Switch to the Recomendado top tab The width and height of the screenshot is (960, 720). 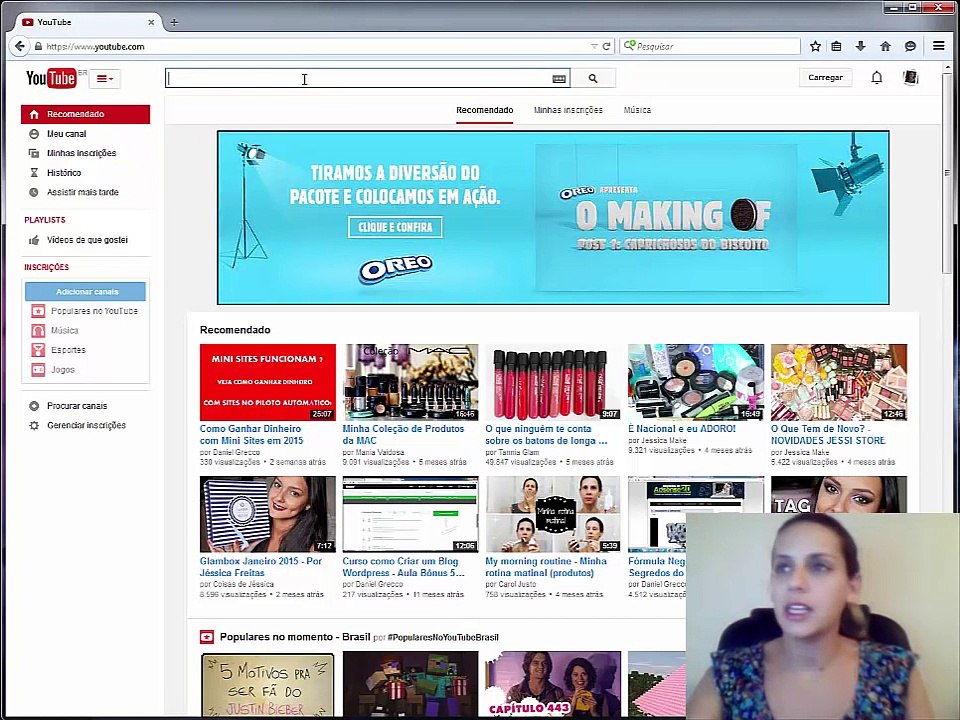tap(484, 110)
